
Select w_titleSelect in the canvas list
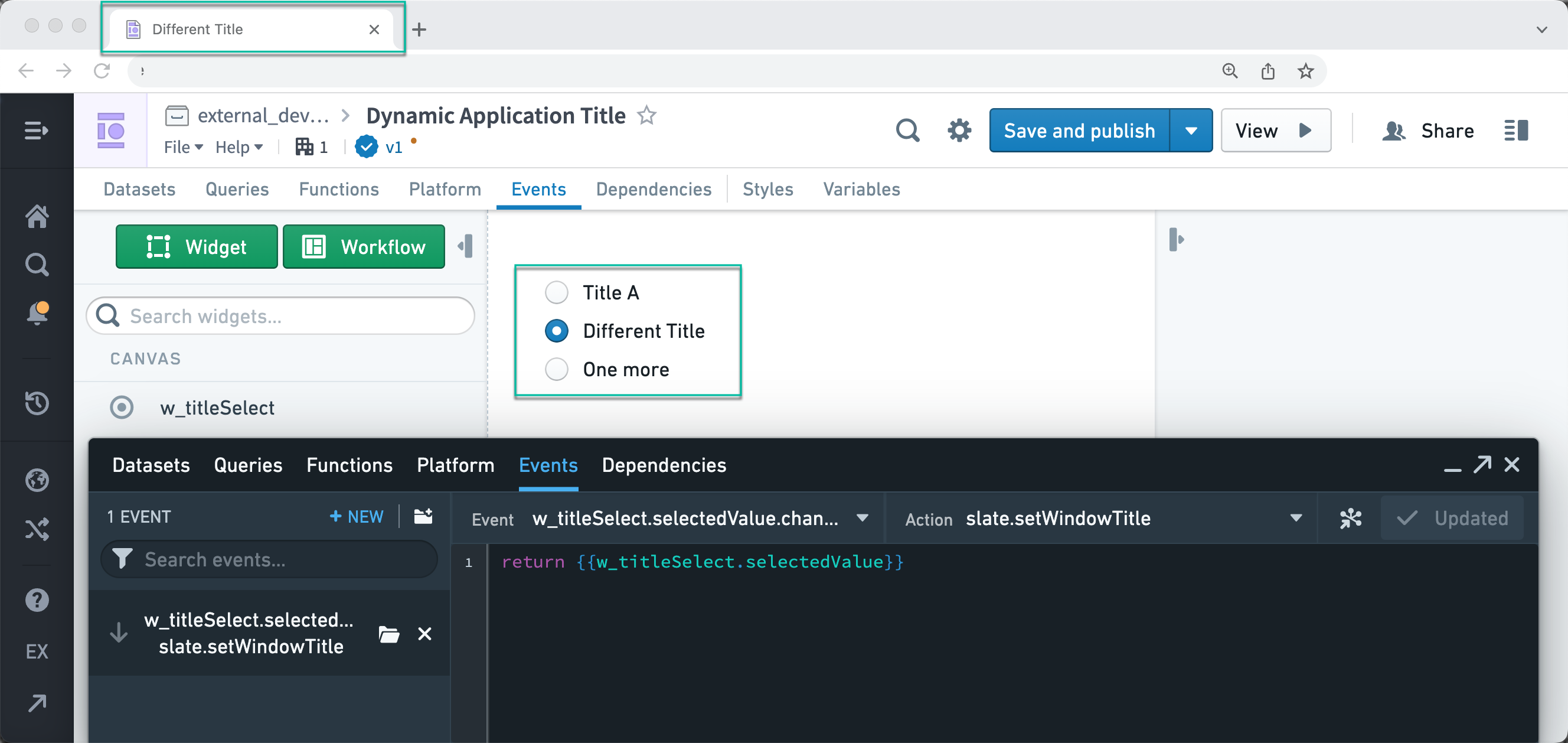pos(217,408)
